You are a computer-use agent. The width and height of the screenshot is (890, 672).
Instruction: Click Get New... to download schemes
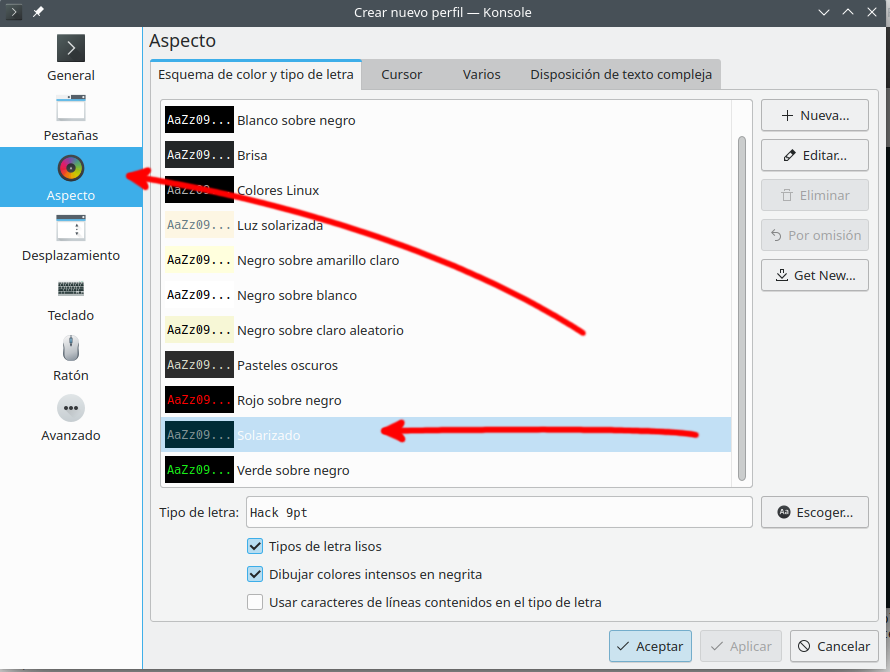814,275
